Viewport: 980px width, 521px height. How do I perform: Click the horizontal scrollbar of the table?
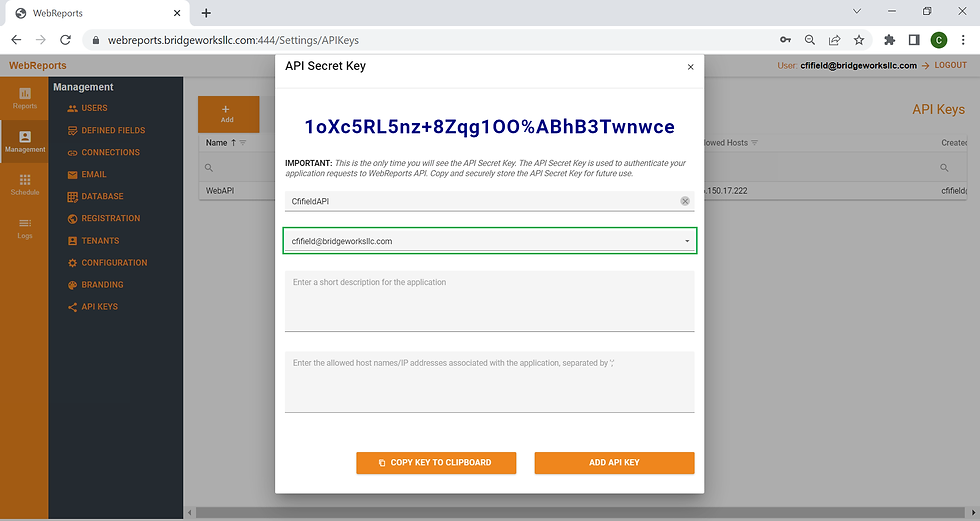[580, 513]
